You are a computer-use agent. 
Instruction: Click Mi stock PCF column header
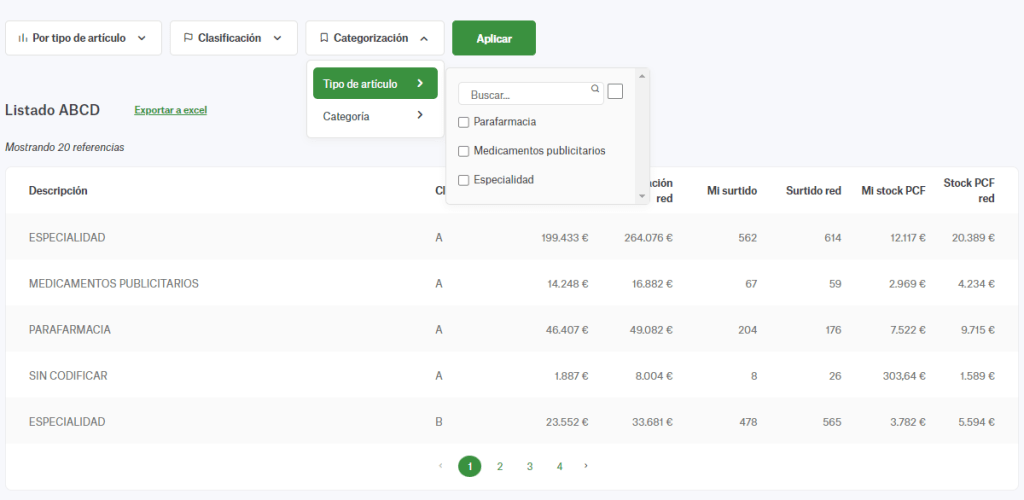[893, 191]
